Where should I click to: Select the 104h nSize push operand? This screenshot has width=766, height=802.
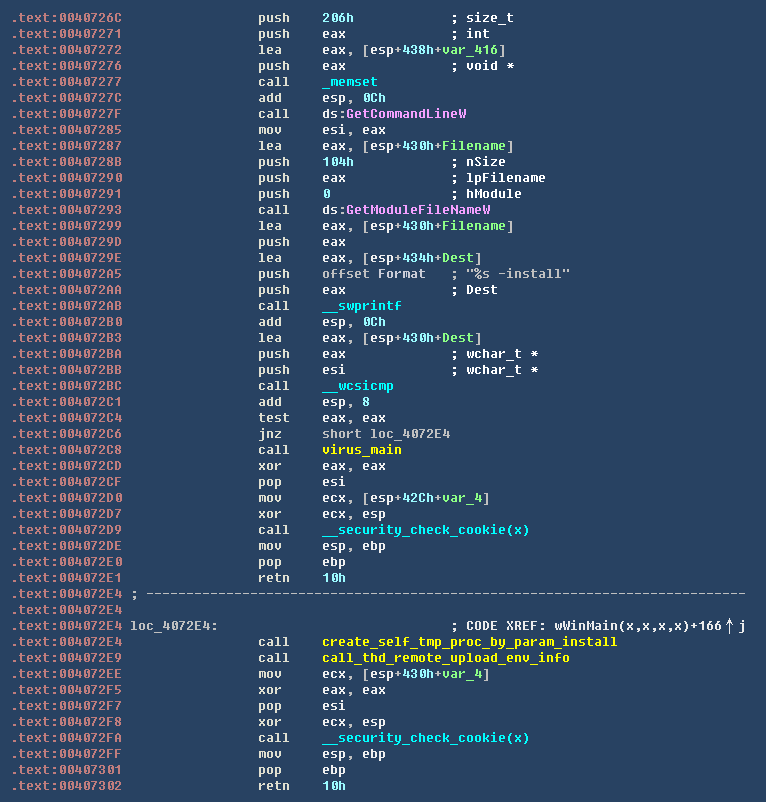coord(338,162)
